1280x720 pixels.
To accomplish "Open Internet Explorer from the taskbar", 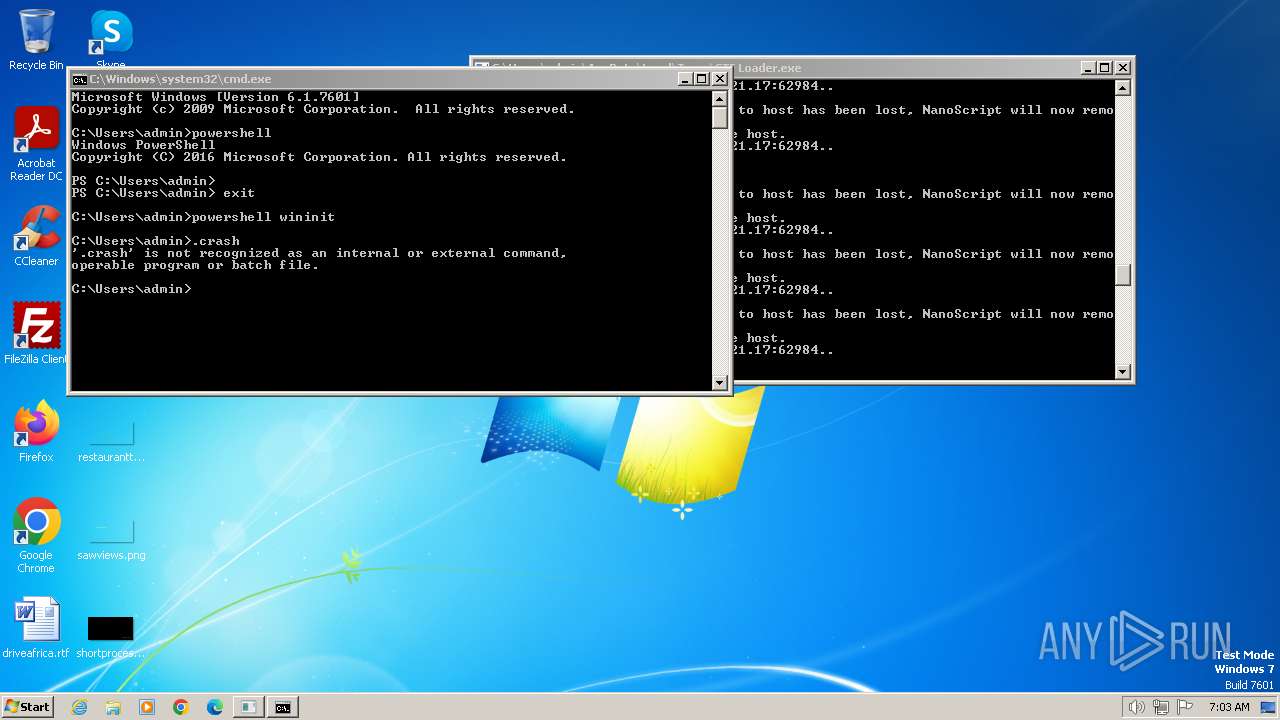I will [79, 707].
